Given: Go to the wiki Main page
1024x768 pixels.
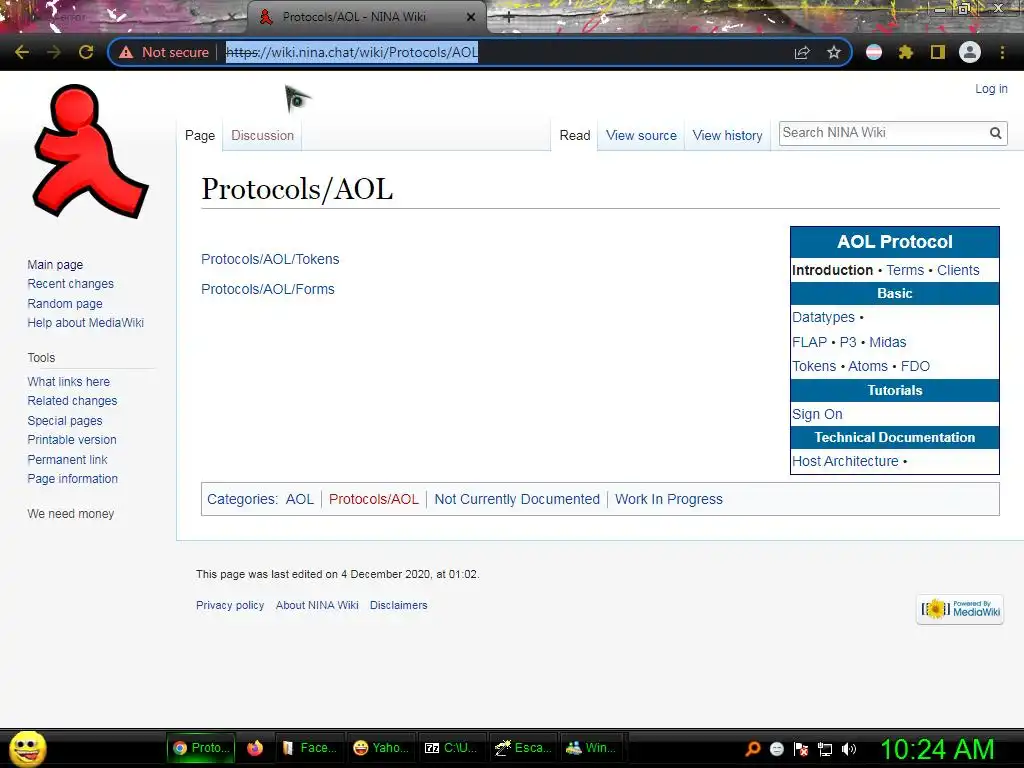Looking at the screenshot, I should point(55,264).
